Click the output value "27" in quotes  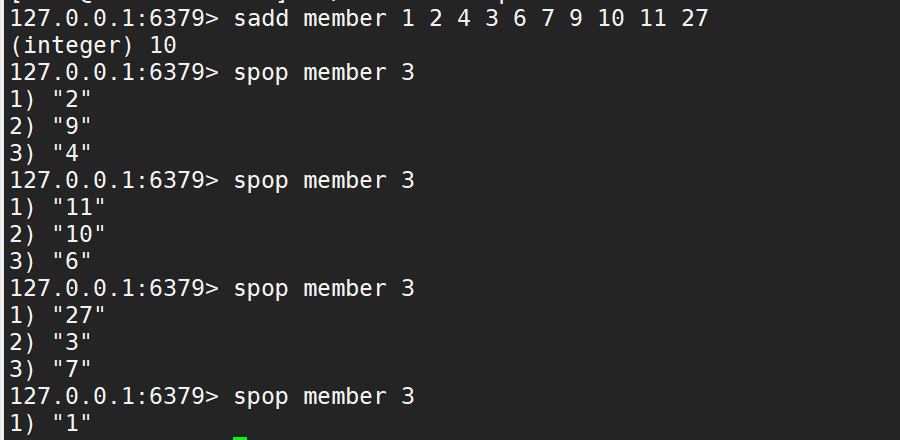[79, 315]
